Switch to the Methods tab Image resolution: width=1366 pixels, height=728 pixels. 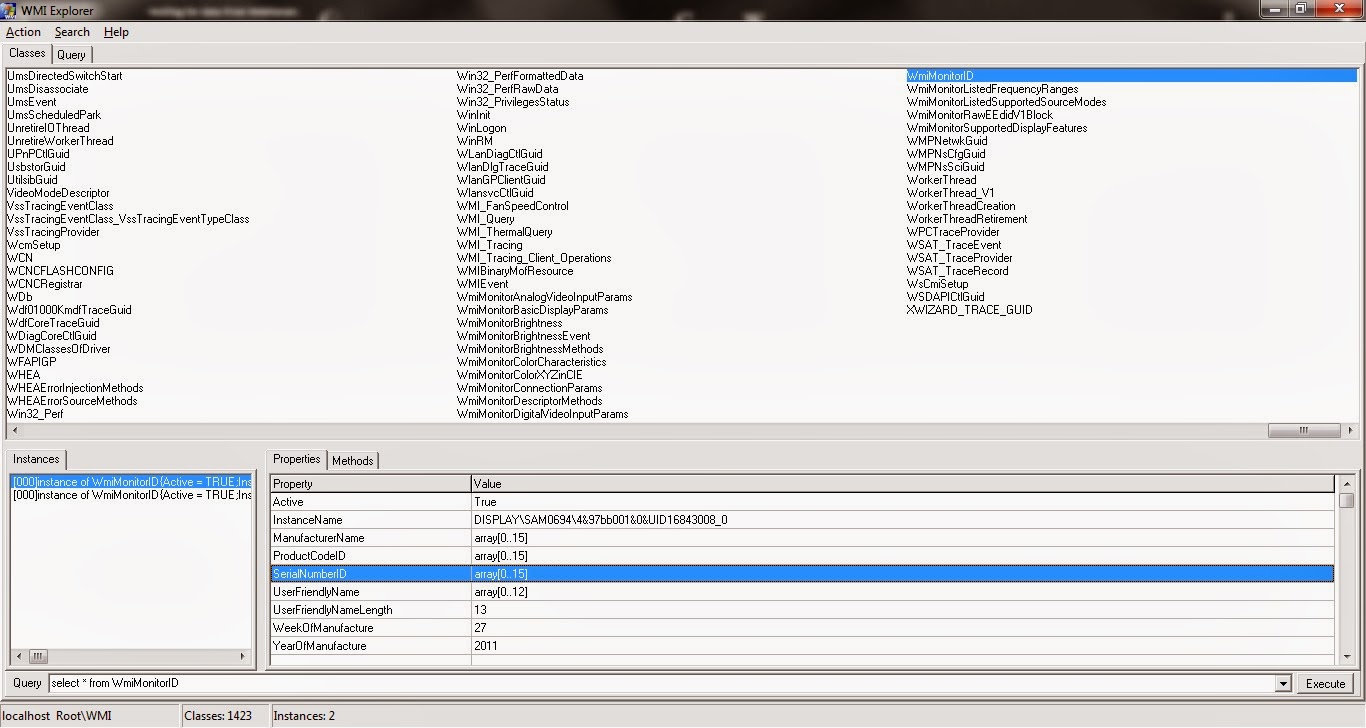click(352, 460)
